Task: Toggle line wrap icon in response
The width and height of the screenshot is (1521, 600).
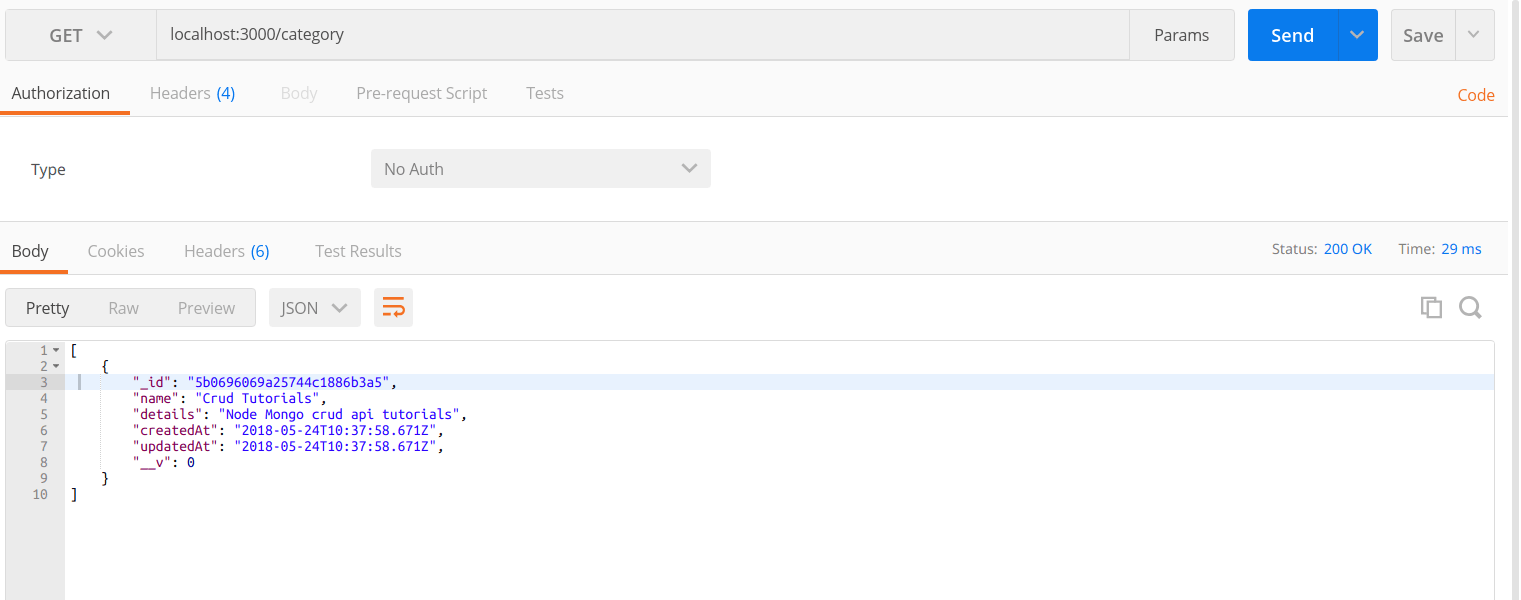Action: coord(393,308)
